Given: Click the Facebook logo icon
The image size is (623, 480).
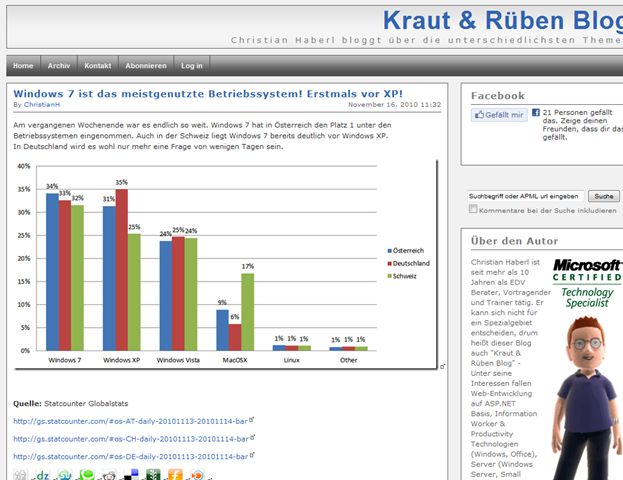Looking at the screenshot, I should click(x=536, y=112).
